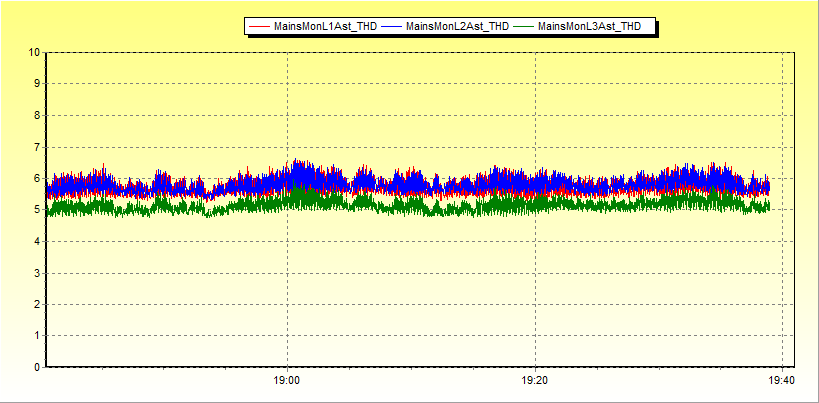This screenshot has width=819, height=403.
Task: Click the y-axis value 3 label
Action: (x=37, y=273)
